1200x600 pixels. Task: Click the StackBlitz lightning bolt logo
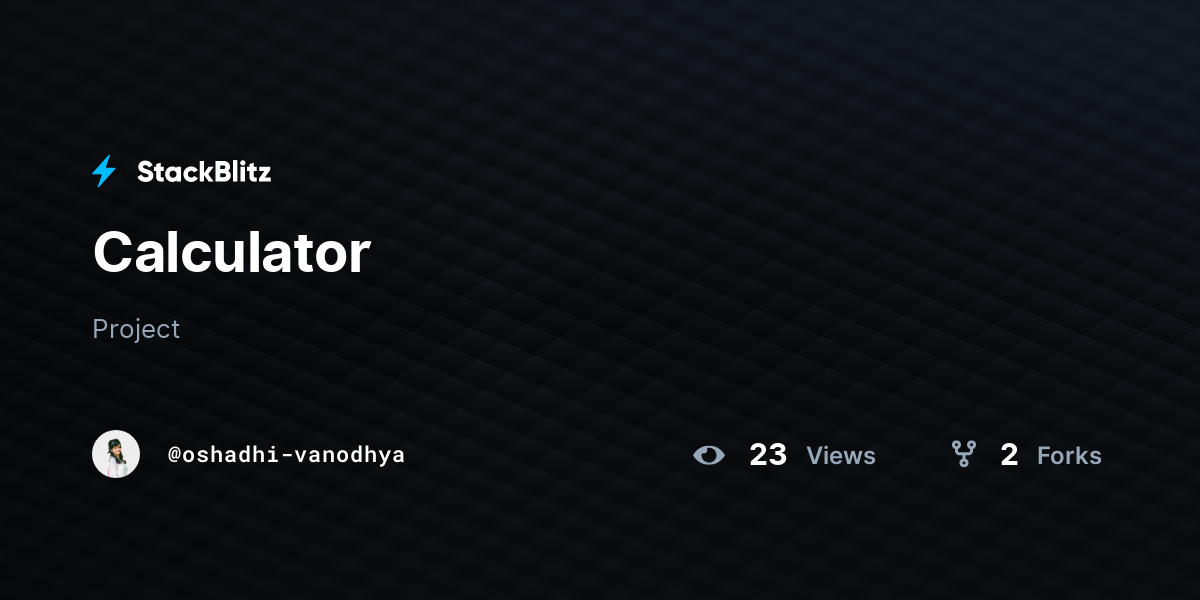point(104,172)
